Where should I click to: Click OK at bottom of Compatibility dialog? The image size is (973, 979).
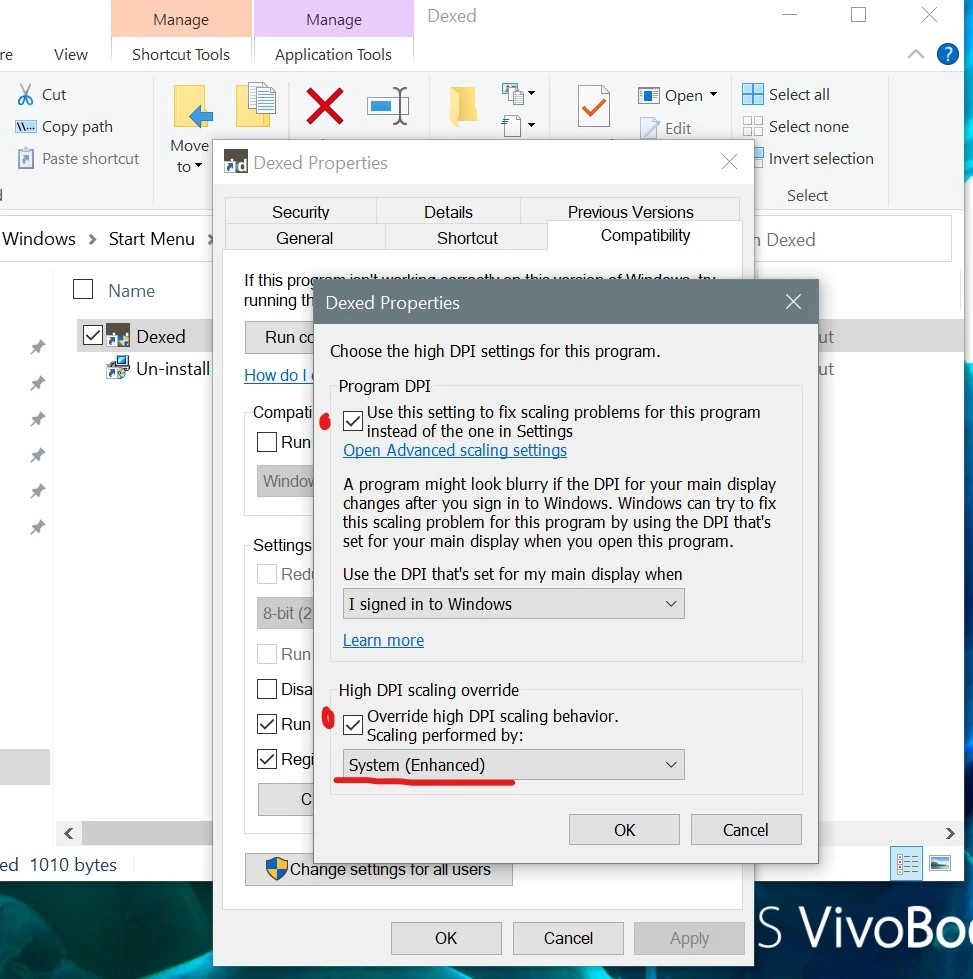(446, 938)
